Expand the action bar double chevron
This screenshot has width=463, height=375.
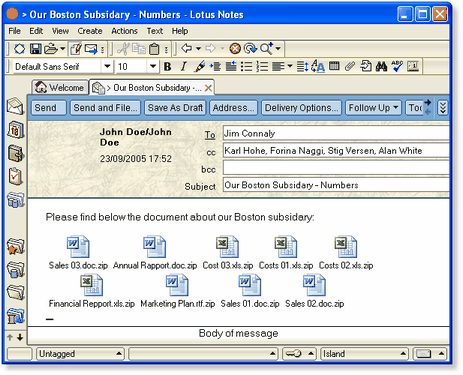click(442, 108)
